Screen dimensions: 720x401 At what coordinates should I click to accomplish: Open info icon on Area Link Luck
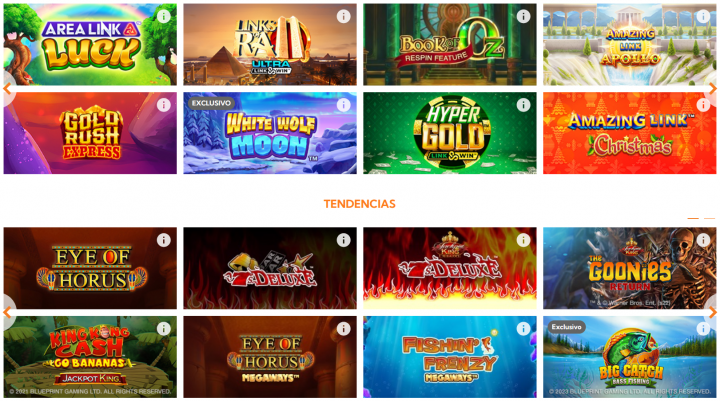coord(163,17)
